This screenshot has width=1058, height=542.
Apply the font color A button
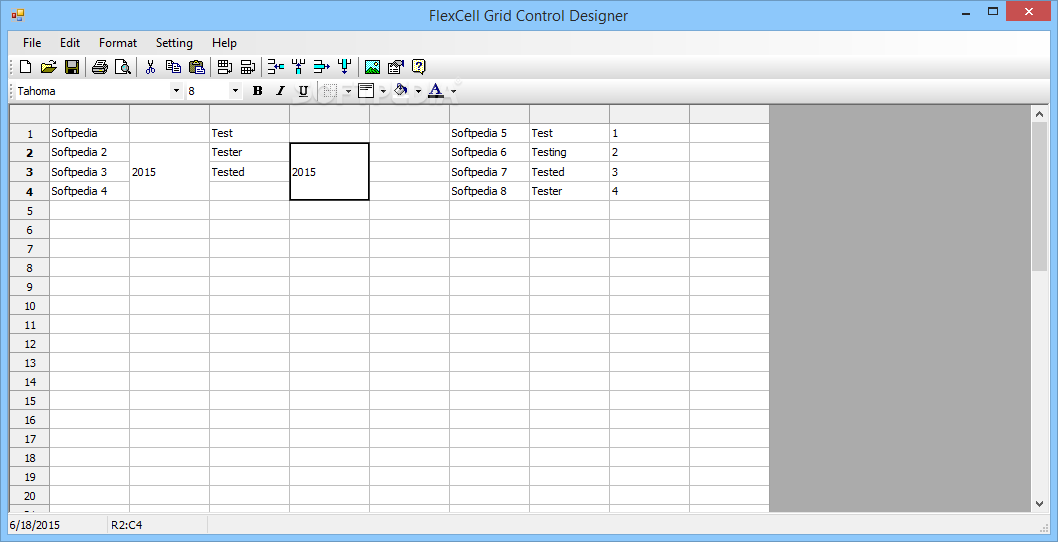coord(436,90)
